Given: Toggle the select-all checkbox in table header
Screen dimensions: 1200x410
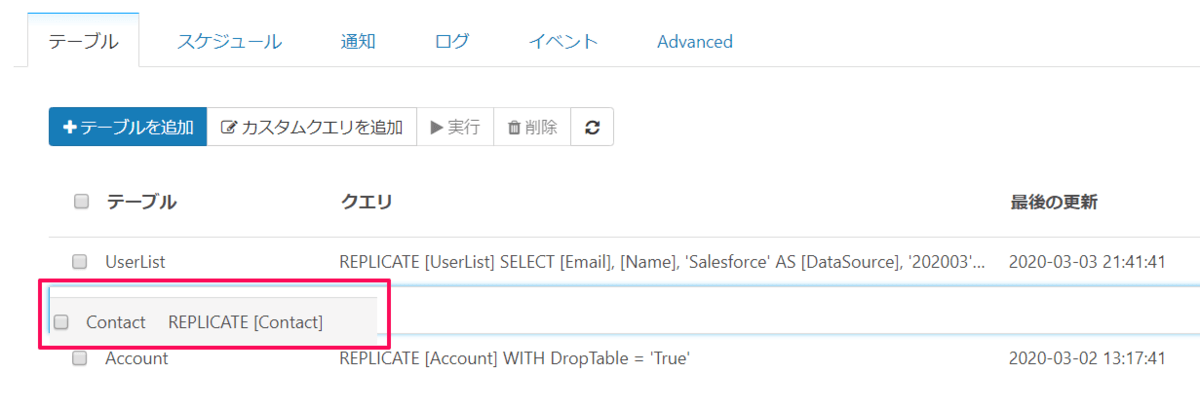Looking at the screenshot, I should 82,202.
